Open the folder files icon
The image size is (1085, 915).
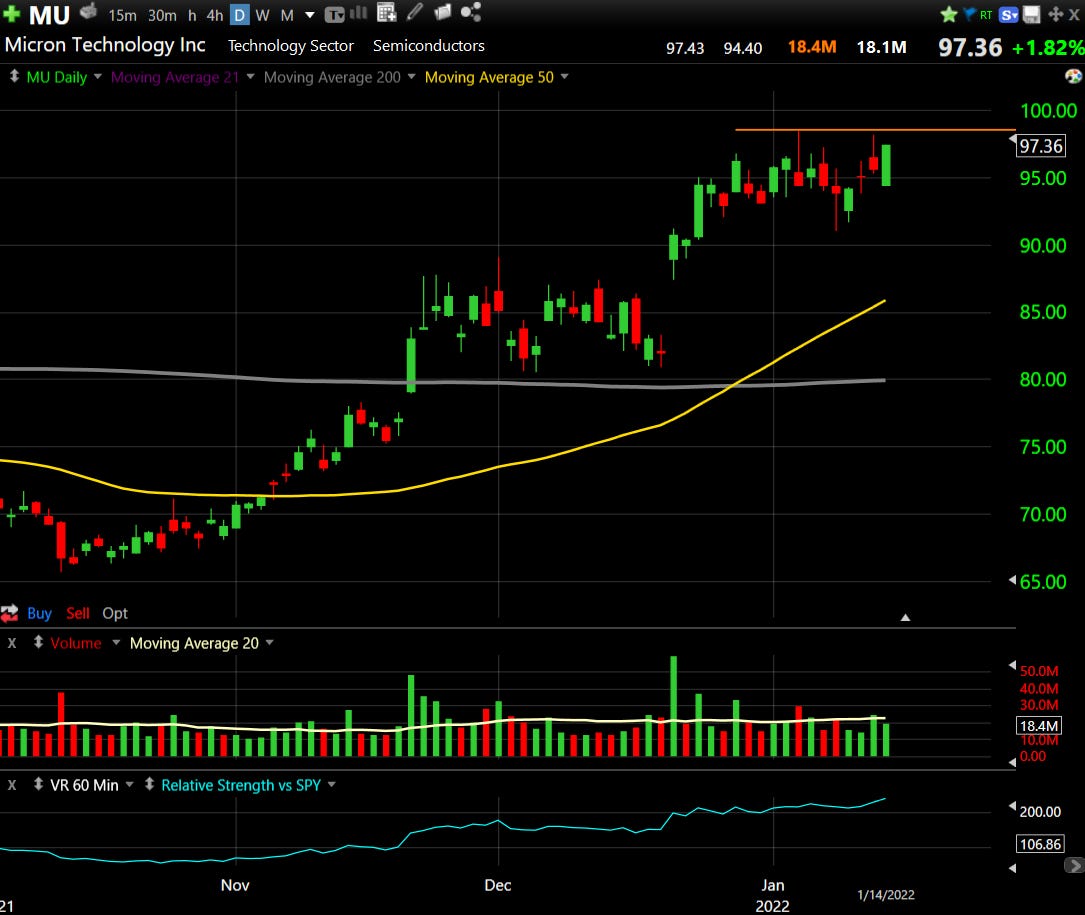(x=443, y=12)
